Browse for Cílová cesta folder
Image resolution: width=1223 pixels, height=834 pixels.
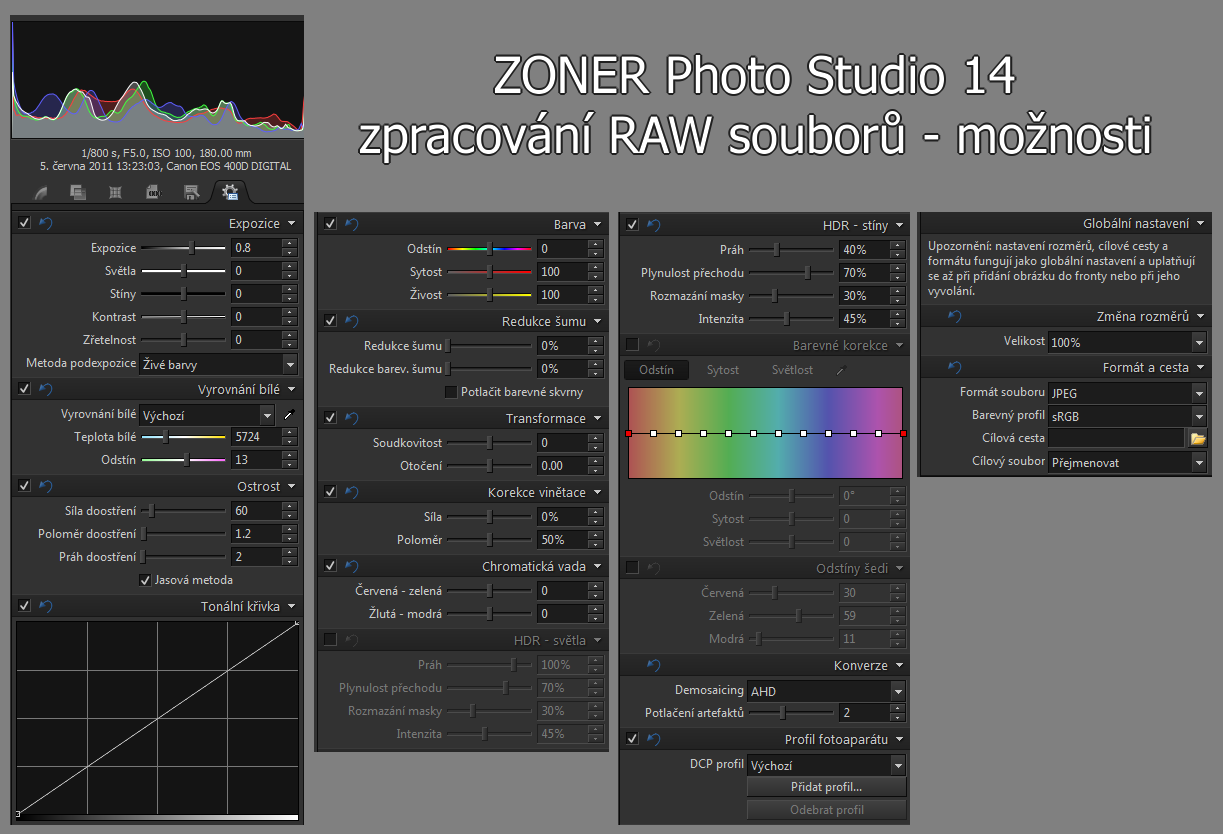click(x=1197, y=438)
